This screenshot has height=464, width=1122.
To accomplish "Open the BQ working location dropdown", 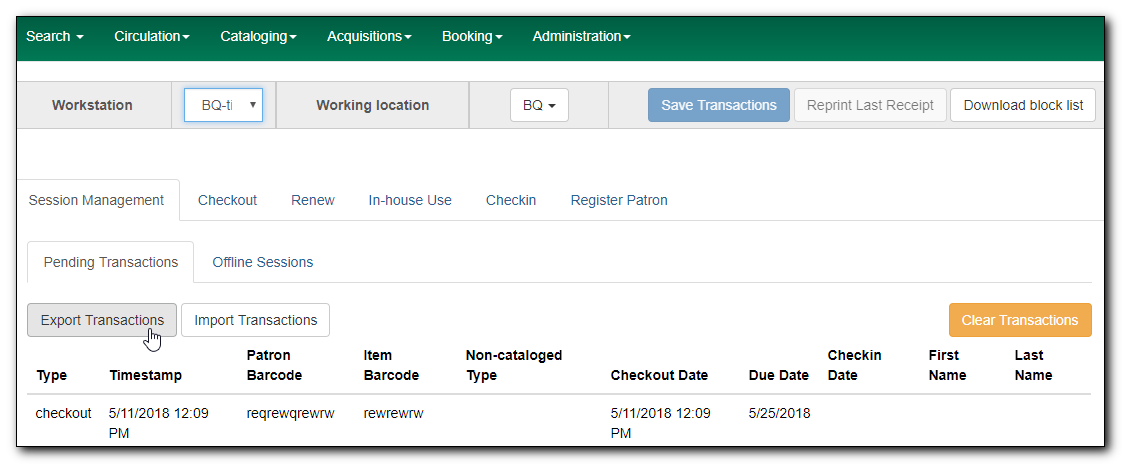I will point(539,105).
